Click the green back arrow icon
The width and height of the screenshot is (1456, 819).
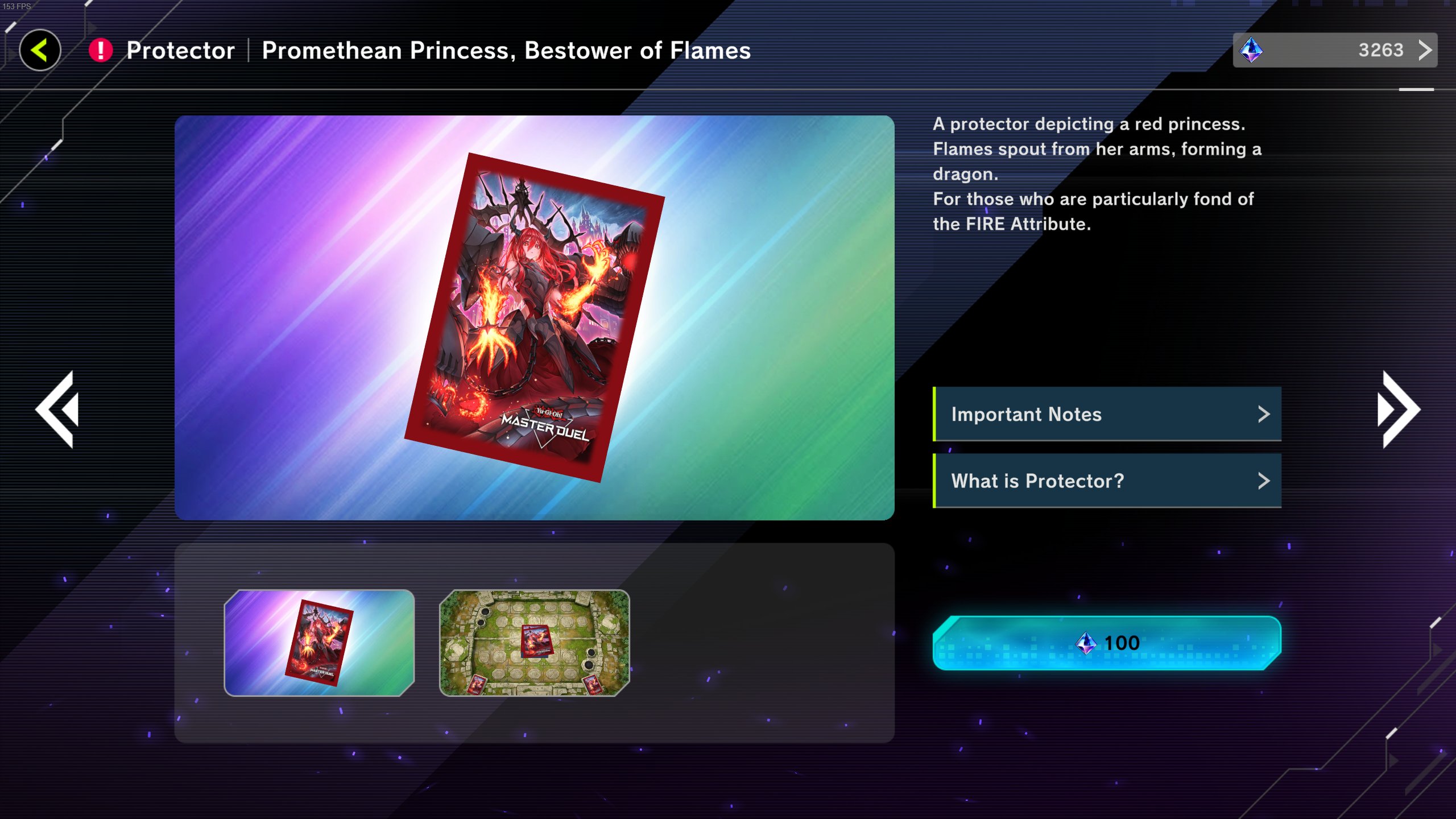[x=40, y=50]
